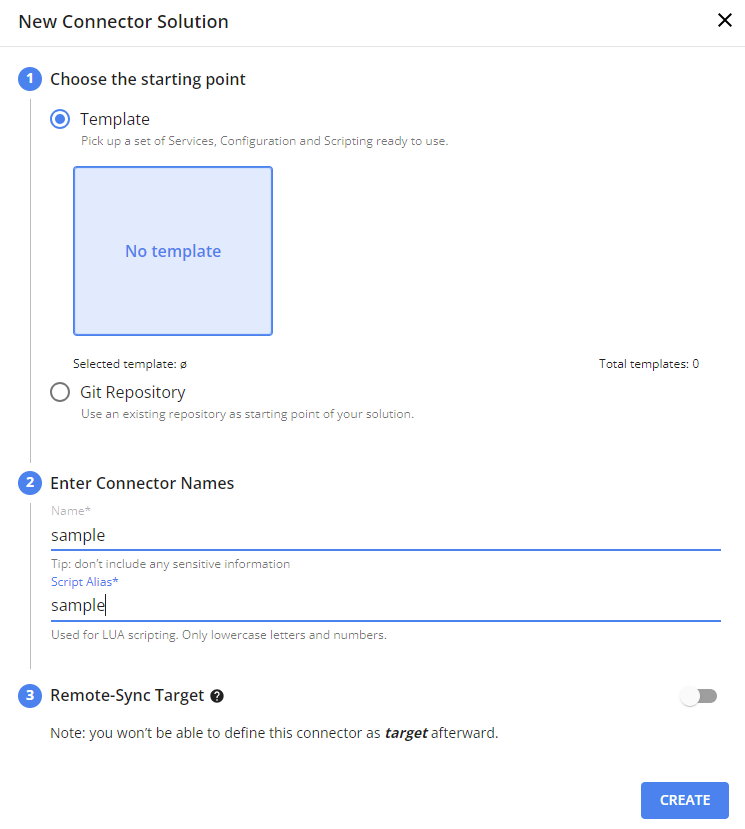Click the "Choose the starting point" heading

[148, 79]
